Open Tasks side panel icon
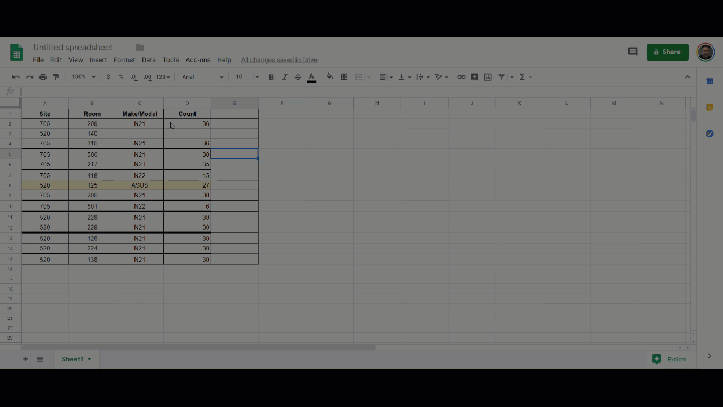The width and height of the screenshot is (723, 407). [710, 134]
